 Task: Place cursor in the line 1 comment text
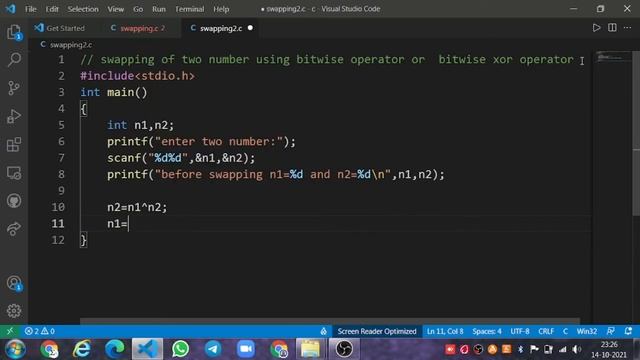click(x=327, y=60)
